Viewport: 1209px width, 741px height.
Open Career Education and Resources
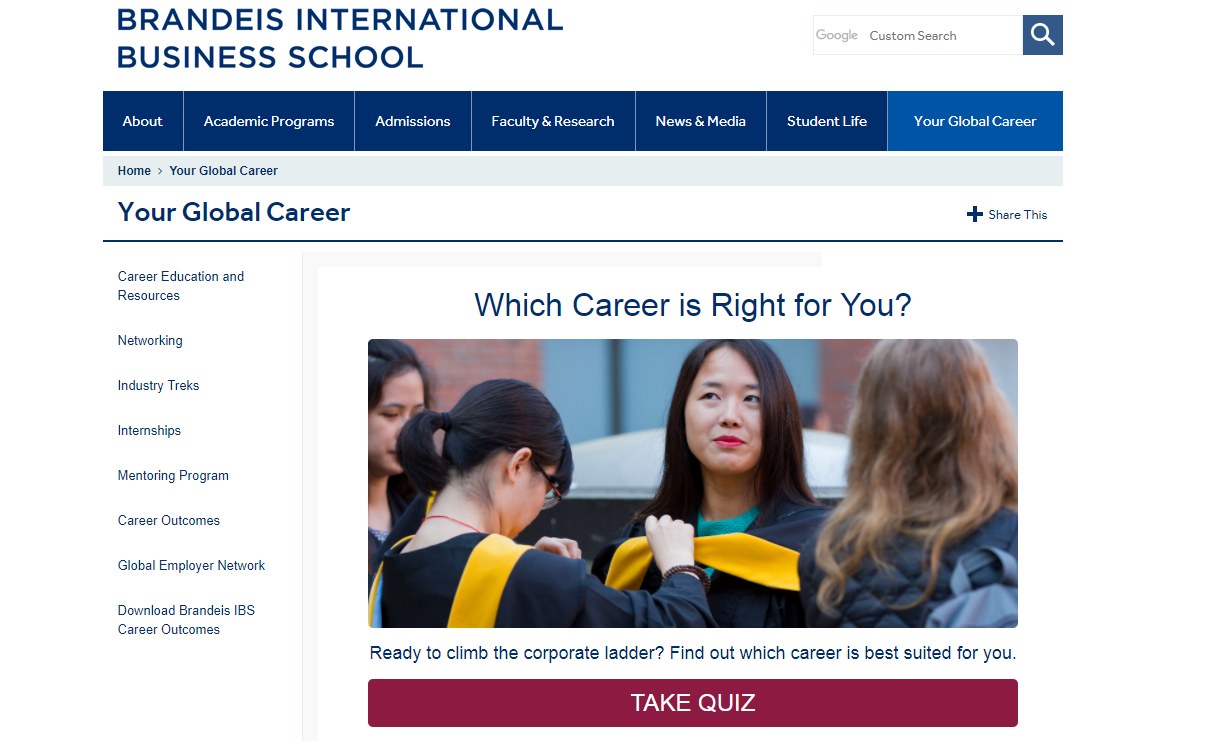[181, 286]
